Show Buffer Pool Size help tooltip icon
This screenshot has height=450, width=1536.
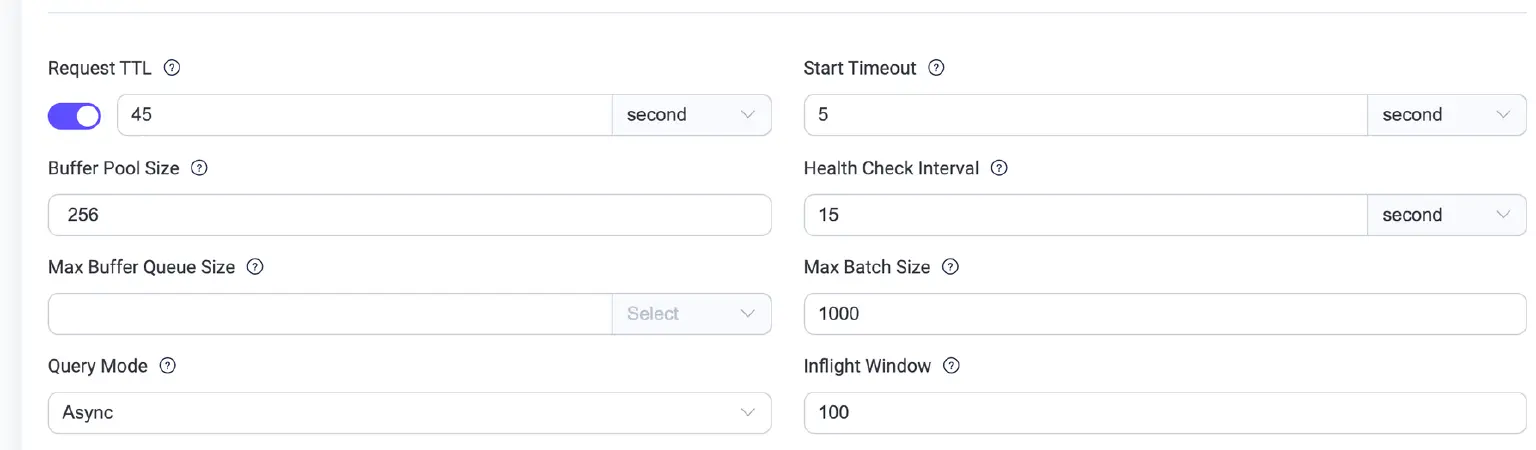[x=199, y=168]
